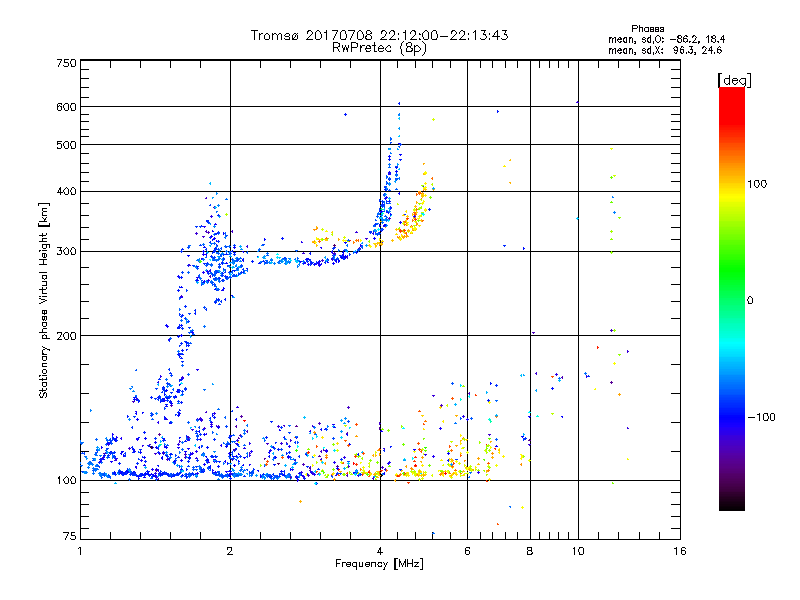Image resolution: width=800 pixels, height=600 pixels.
Task: Select the "mean, sd,O: -86.2, 18.4" line
Action: click(x=666, y=39)
